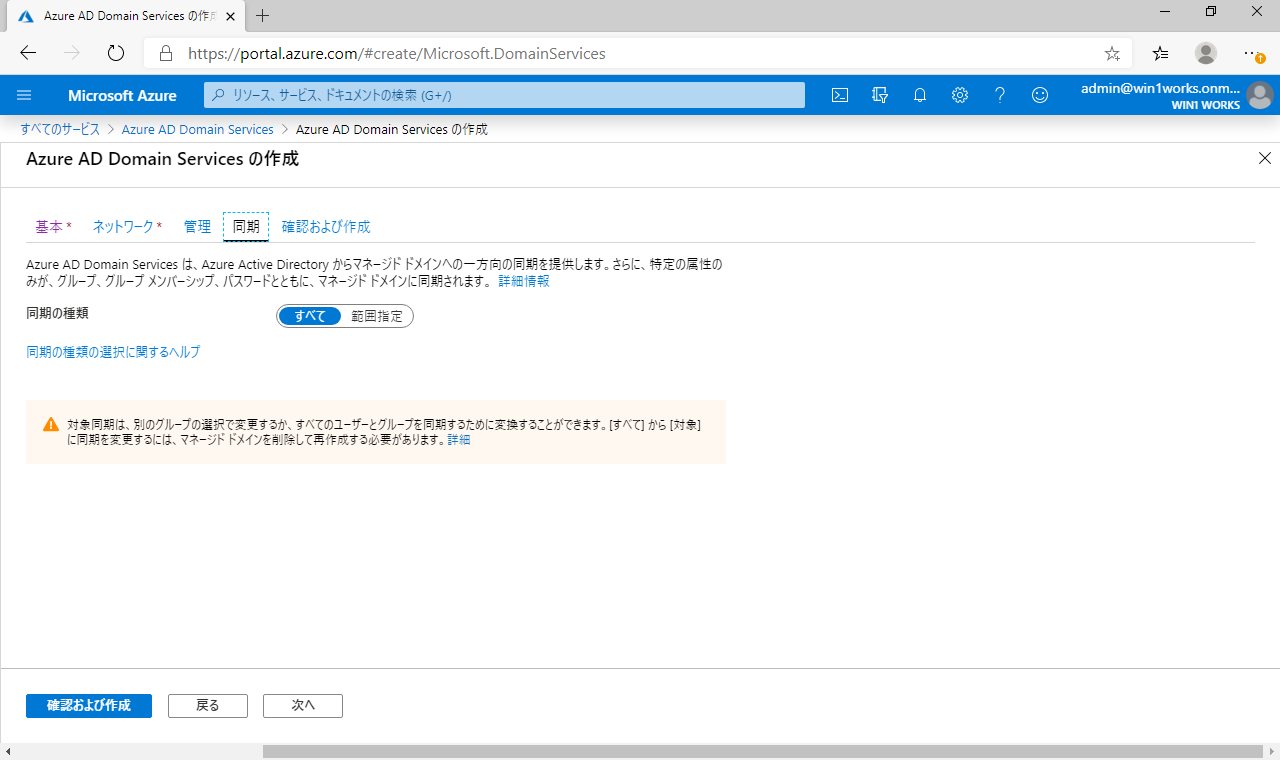
Task: Click the Azure resource search box
Action: (504, 95)
